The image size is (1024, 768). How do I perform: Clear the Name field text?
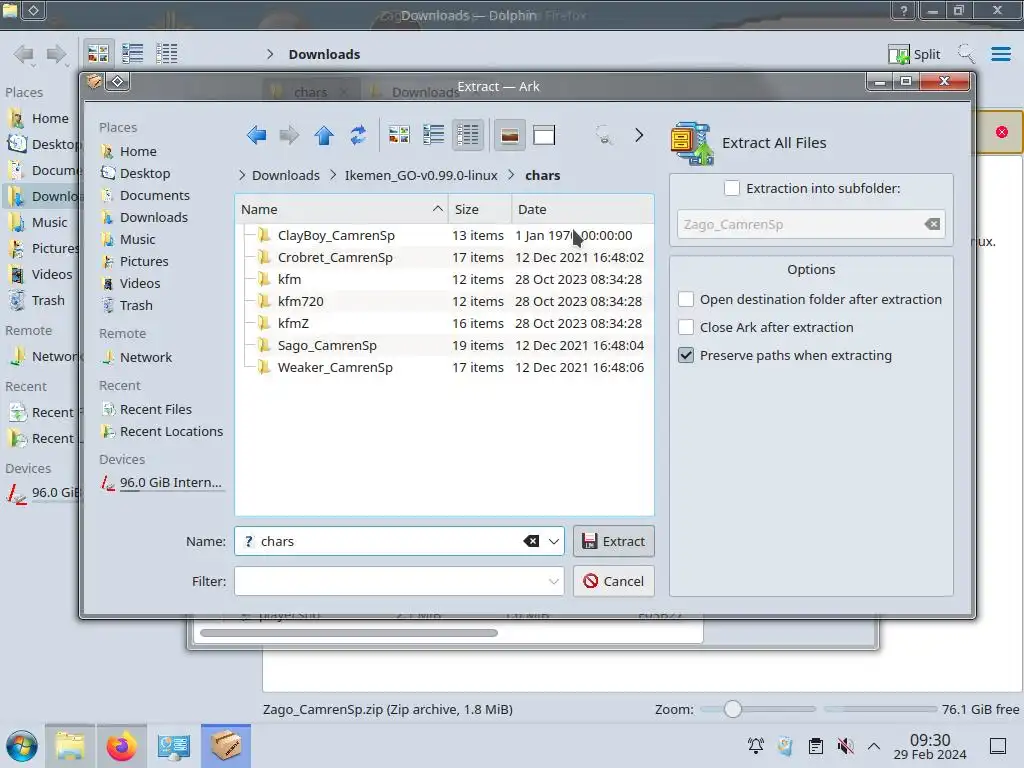532,541
